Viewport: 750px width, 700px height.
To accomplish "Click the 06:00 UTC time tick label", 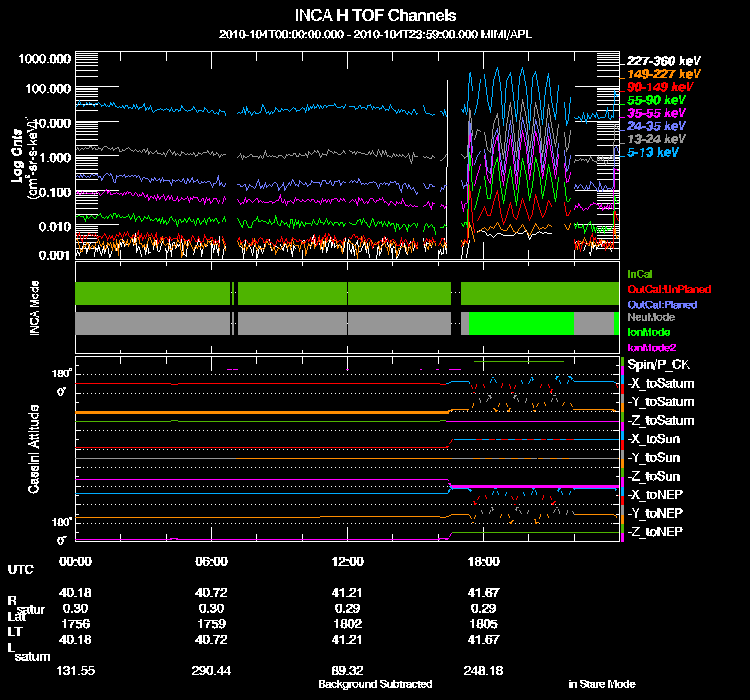I will tap(212, 562).
